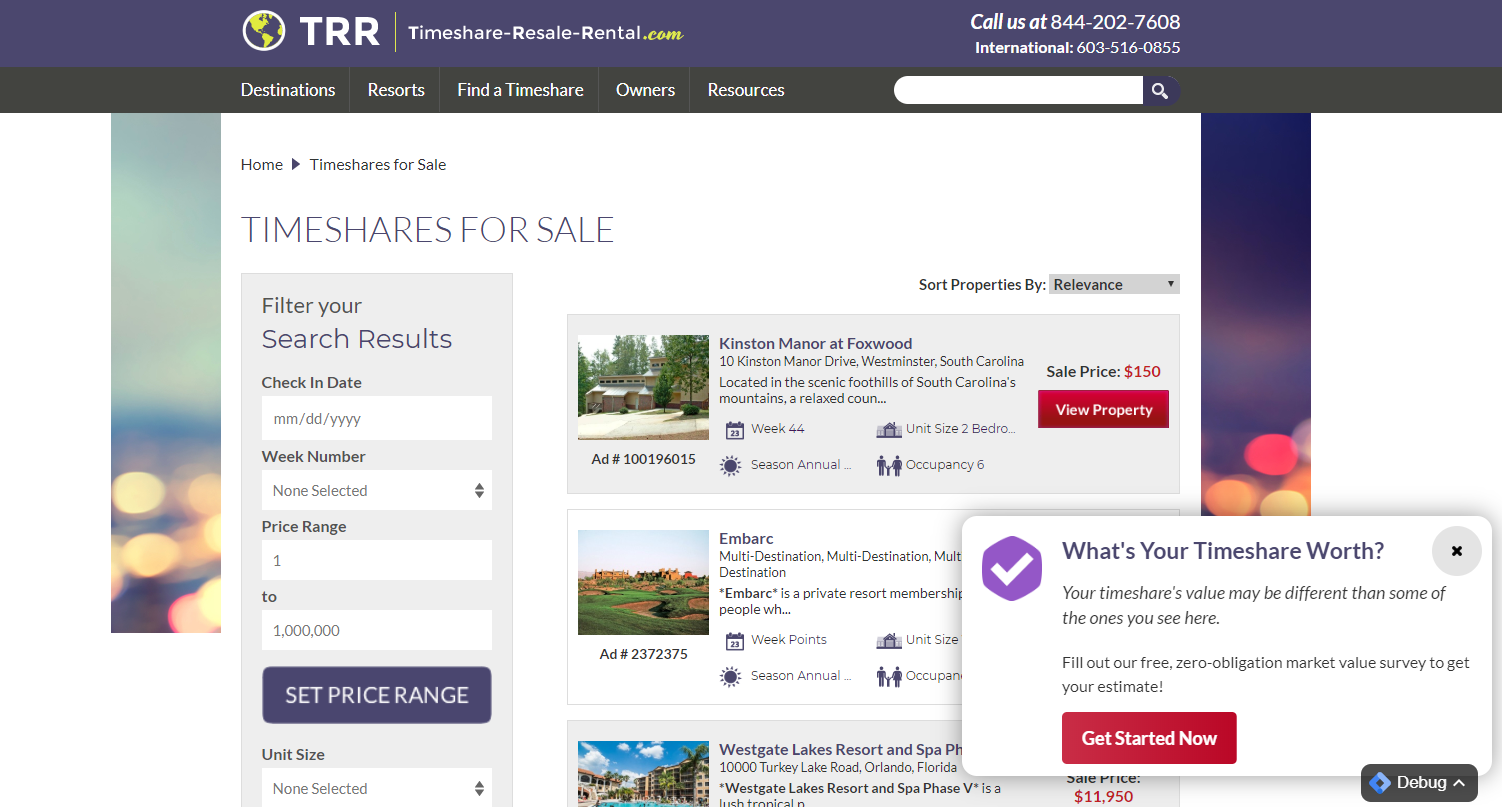The image size is (1502, 807).
Task: Click the $11,950 sale price
Action: (x=1104, y=797)
